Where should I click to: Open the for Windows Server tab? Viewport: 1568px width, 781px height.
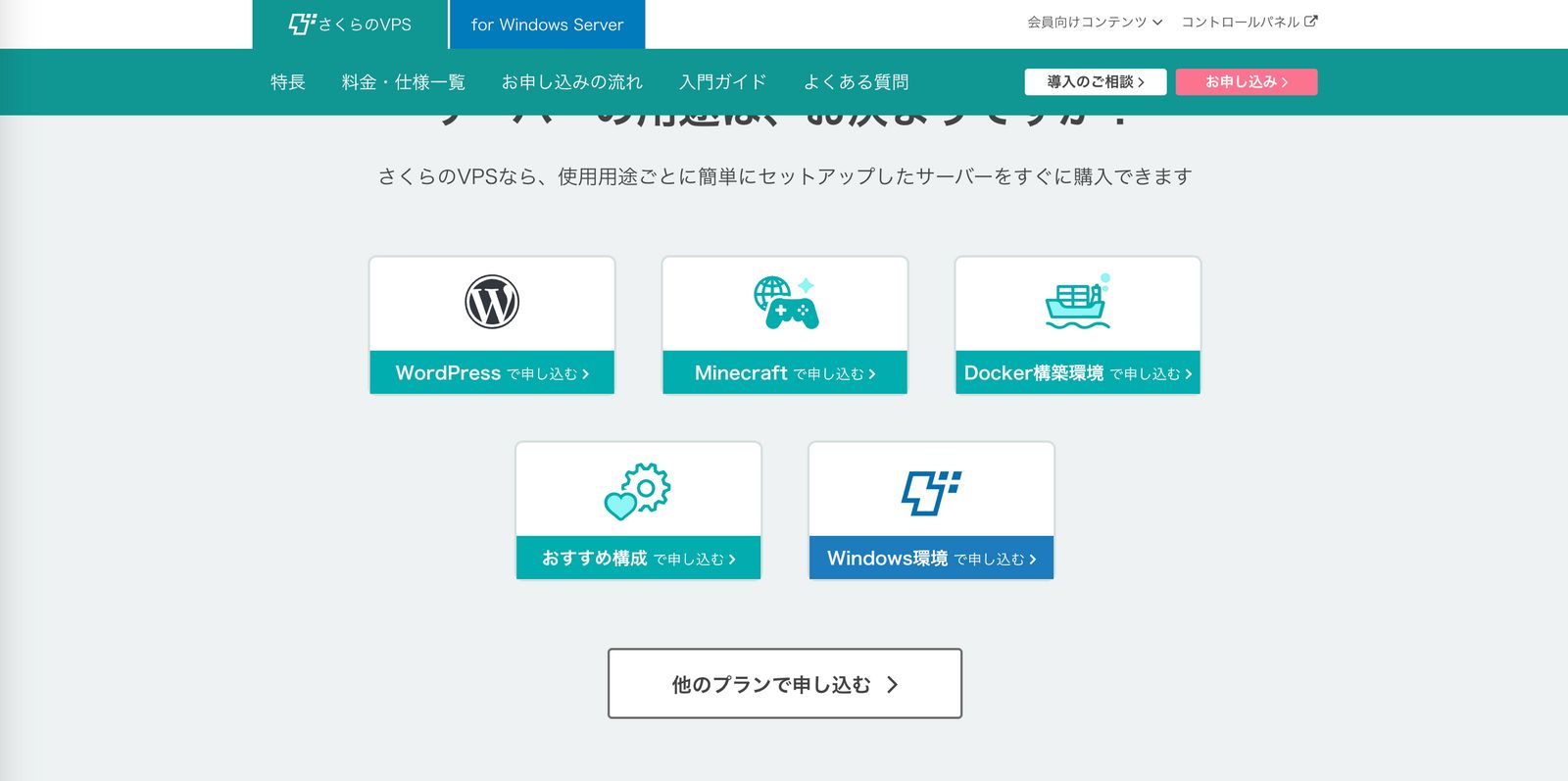[547, 24]
